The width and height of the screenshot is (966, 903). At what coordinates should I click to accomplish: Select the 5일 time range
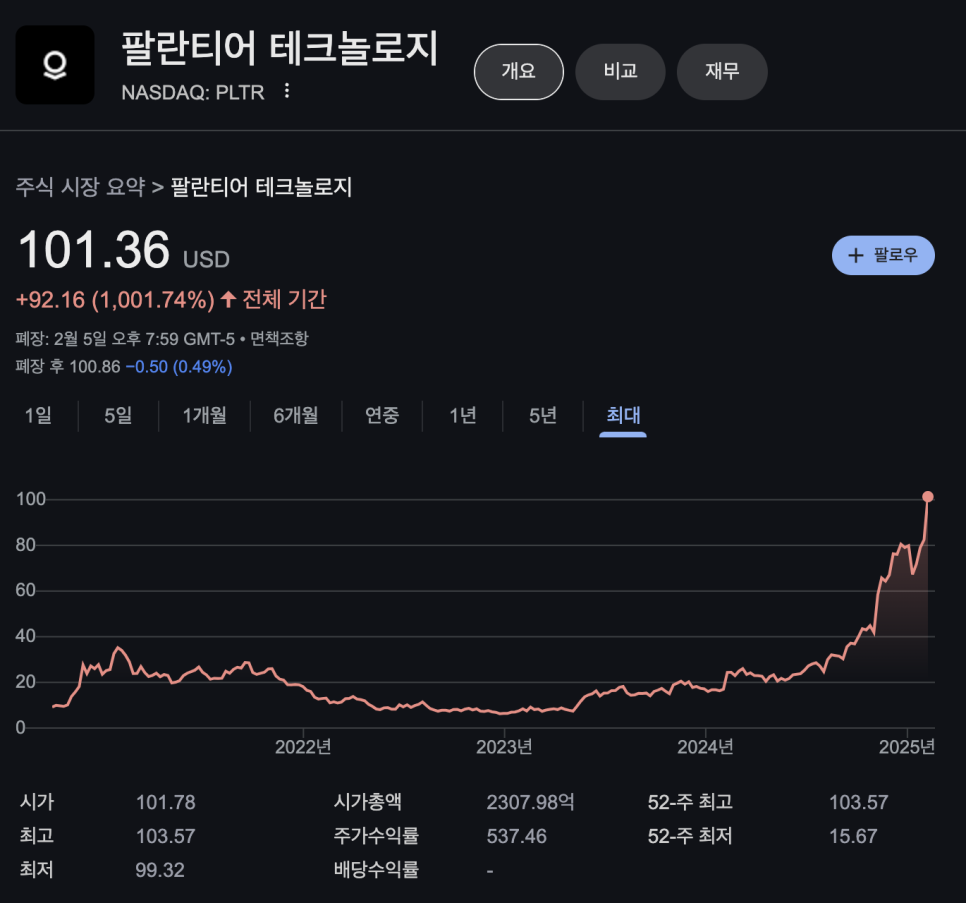tap(118, 415)
